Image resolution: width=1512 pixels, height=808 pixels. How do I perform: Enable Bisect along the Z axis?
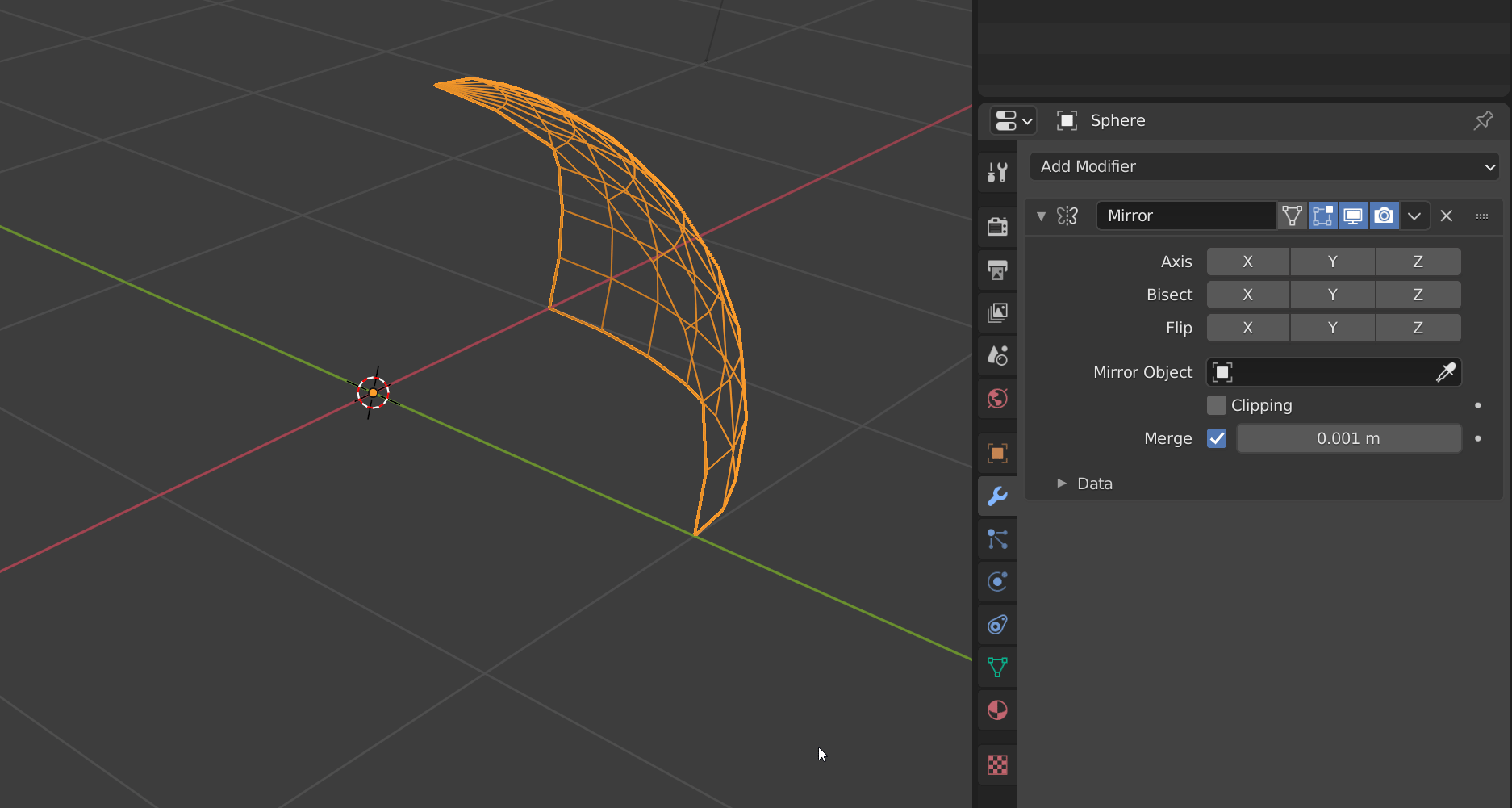tap(1418, 294)
